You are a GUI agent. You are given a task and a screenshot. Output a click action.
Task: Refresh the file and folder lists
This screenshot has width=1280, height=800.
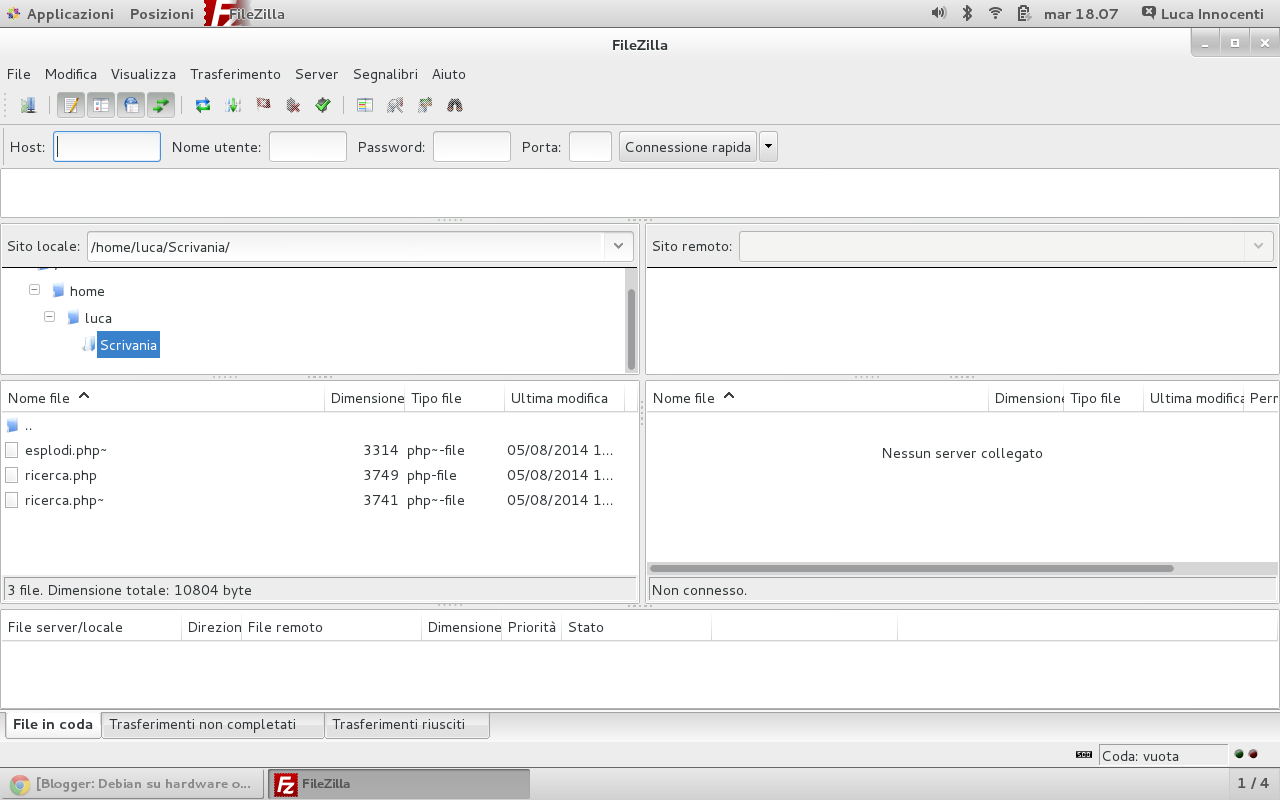203,105
